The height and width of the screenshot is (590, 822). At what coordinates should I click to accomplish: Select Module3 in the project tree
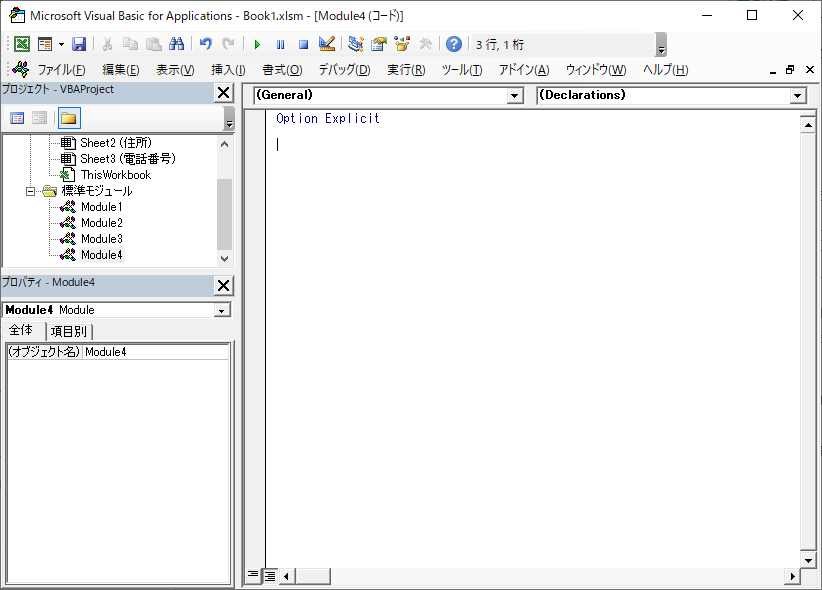(102, 239)
